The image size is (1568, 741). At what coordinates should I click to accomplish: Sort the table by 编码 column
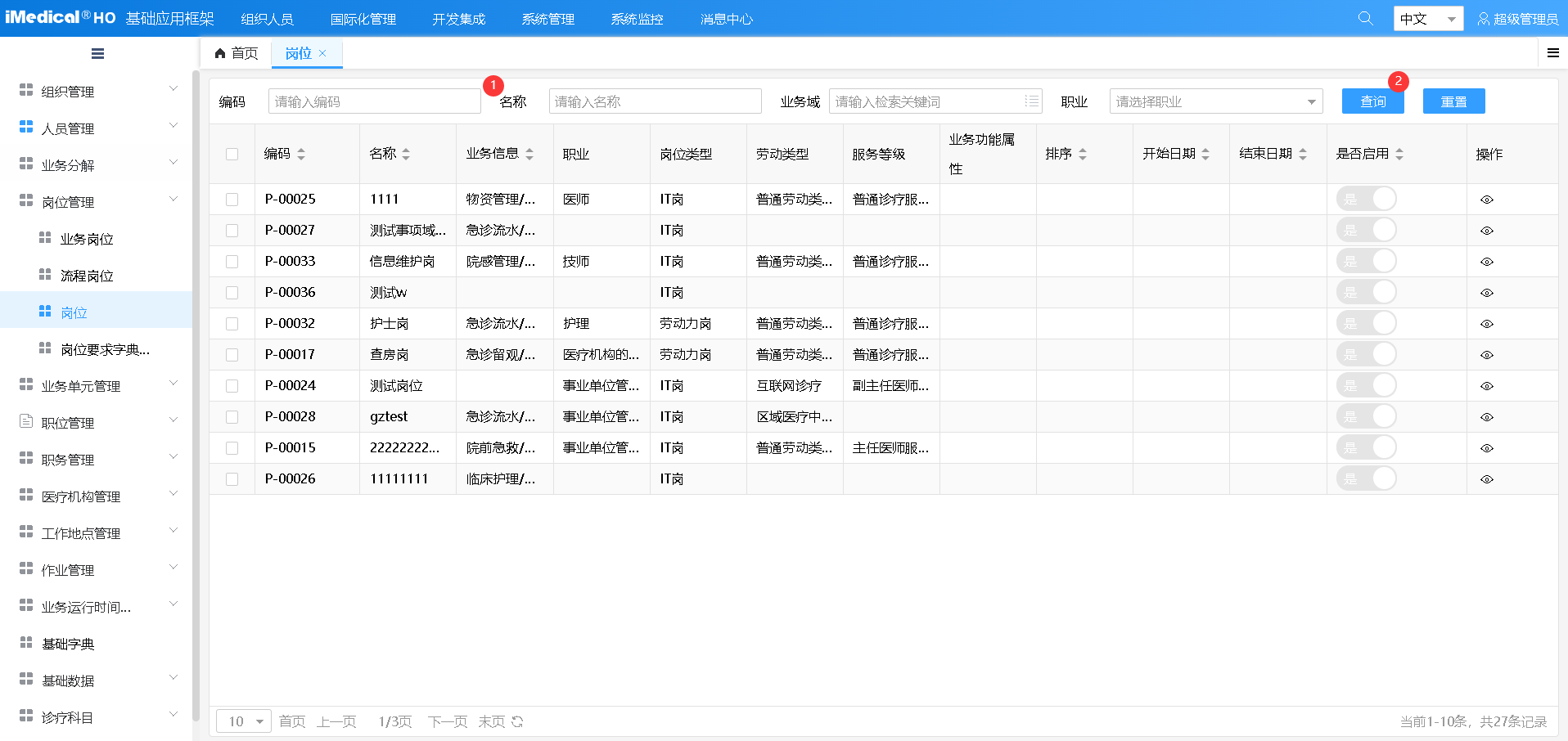tap(301, 153)
